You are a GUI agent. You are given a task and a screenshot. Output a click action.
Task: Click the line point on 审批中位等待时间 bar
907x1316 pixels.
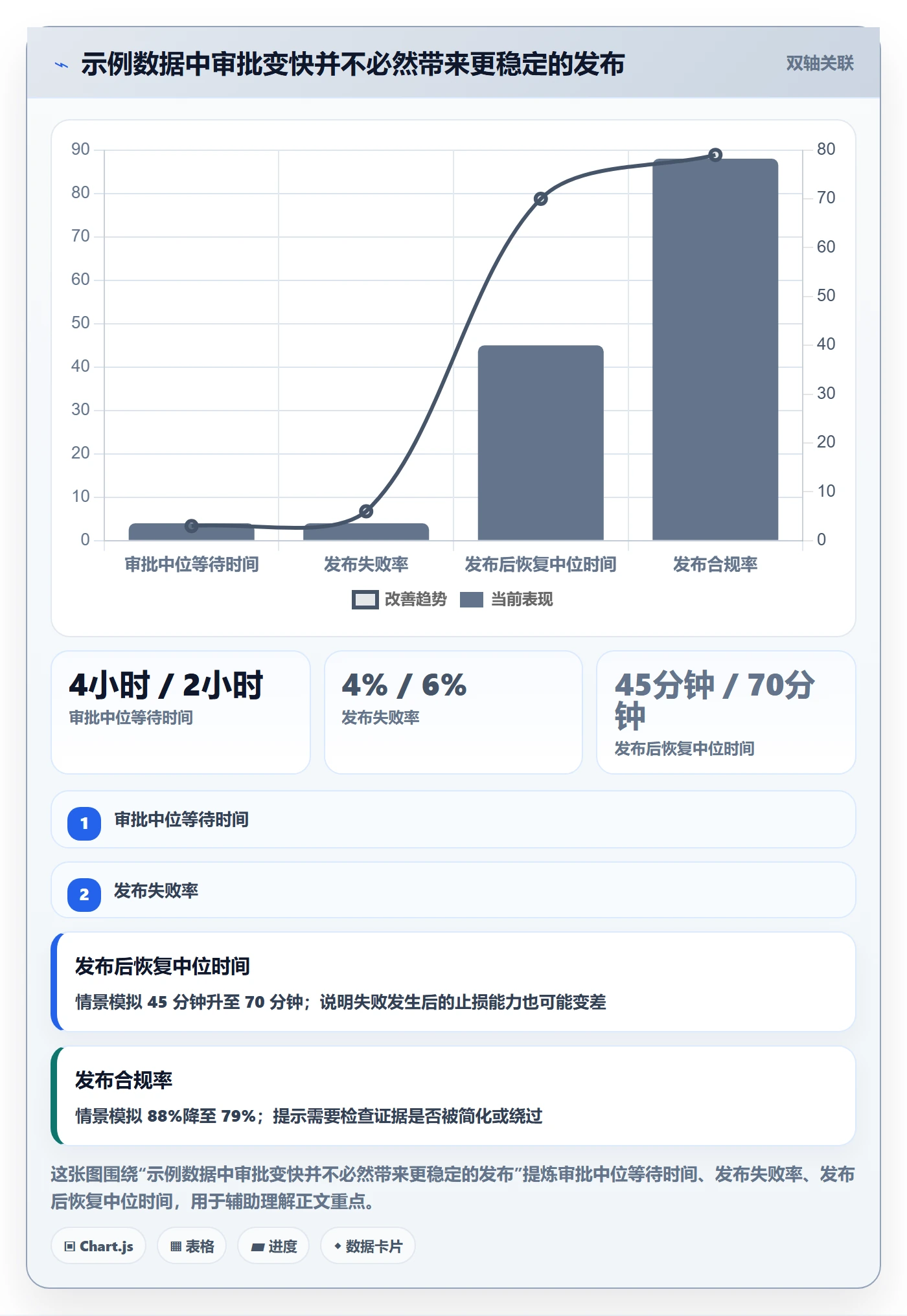(x=191, y=526)
